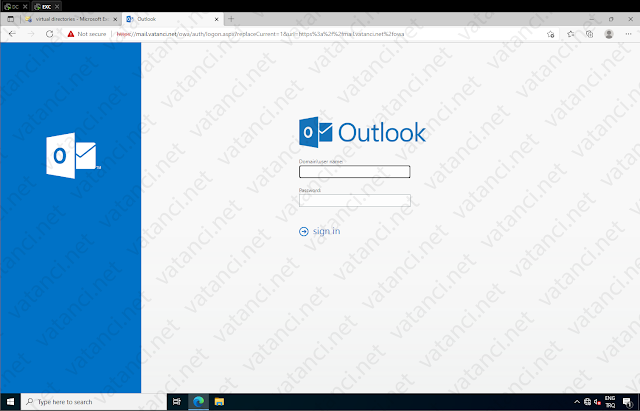
Task: Switch the ENG TRQ input language
Action: pyautogui.click(x=610, y=402)
